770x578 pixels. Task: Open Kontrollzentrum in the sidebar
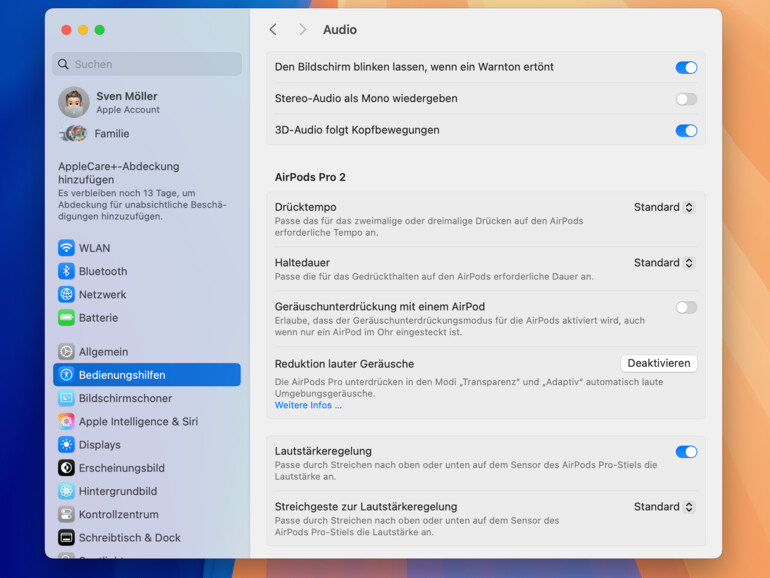(x=118, y=514)
